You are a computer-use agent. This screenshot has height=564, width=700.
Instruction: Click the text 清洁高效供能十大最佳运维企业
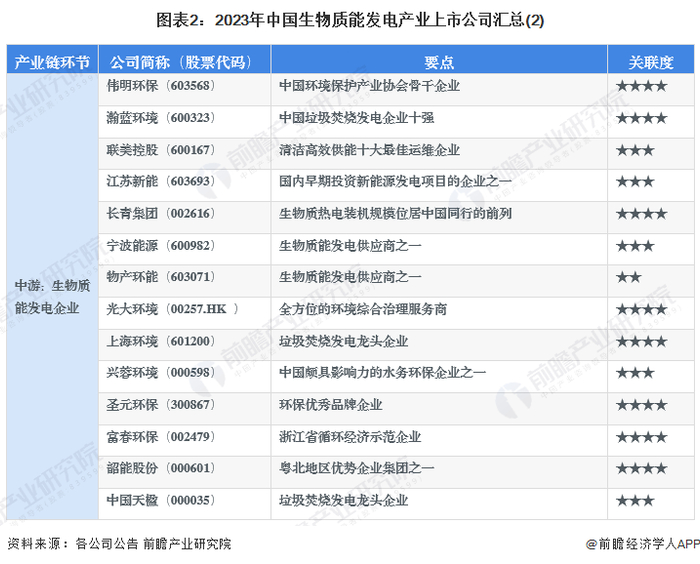point(369,150)
